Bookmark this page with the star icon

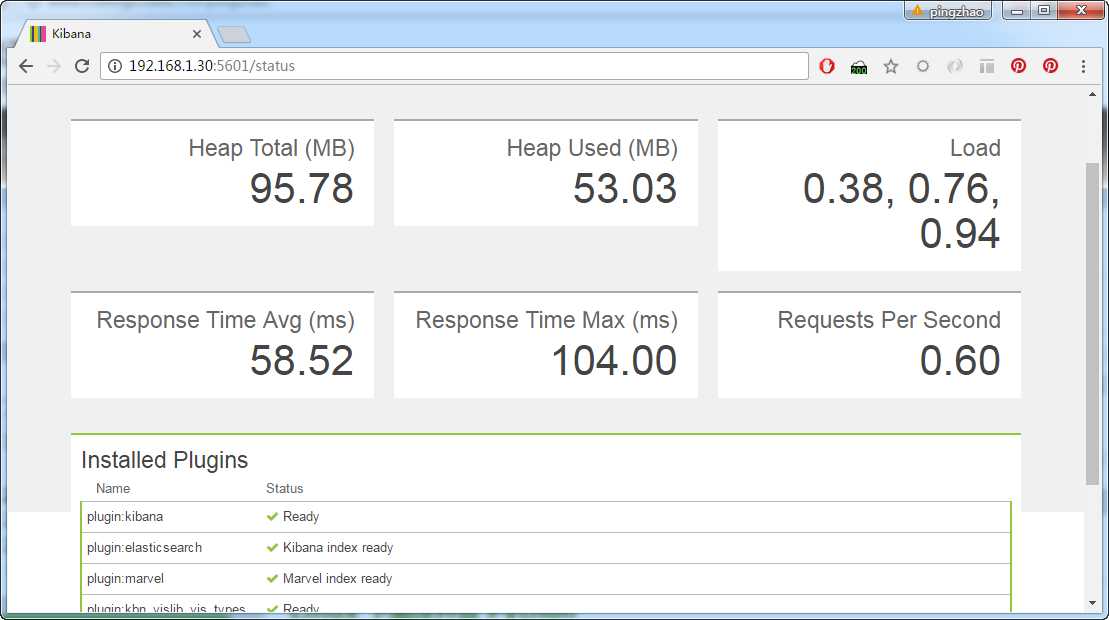890,66
